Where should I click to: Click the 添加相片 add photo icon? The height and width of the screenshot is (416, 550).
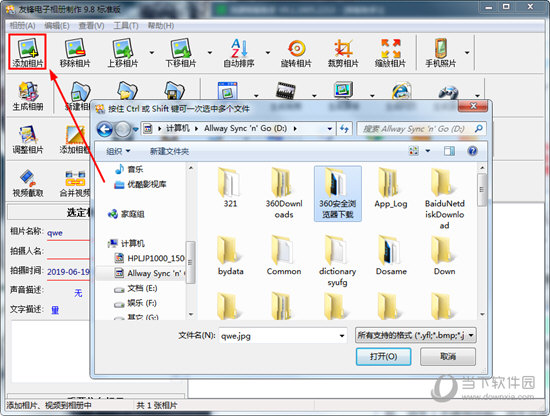pyautogui.click(x=27, y=52)
